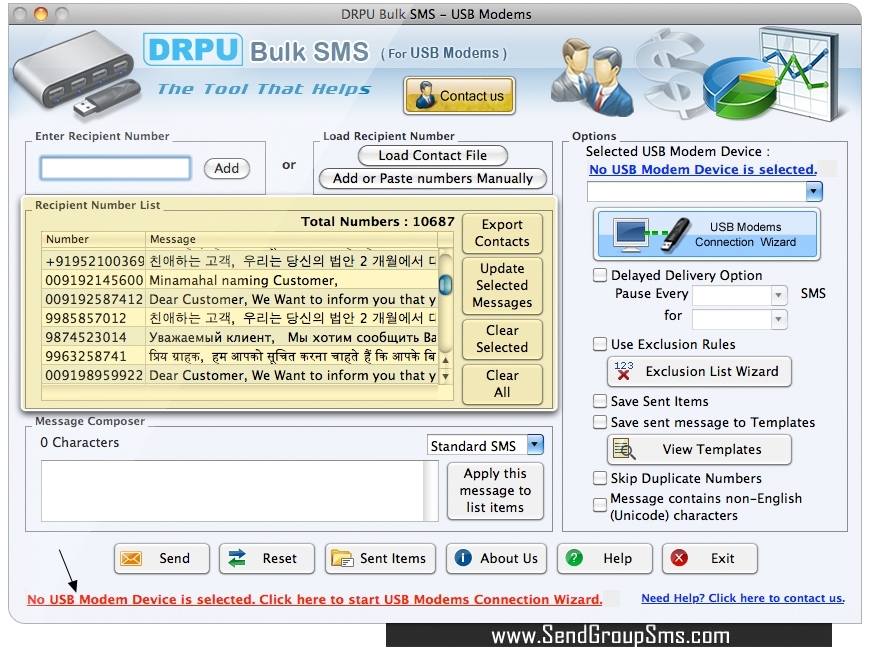The image size is (870, 649).
Task: Enable Save sent message to Templates
Action: (600, 422)
